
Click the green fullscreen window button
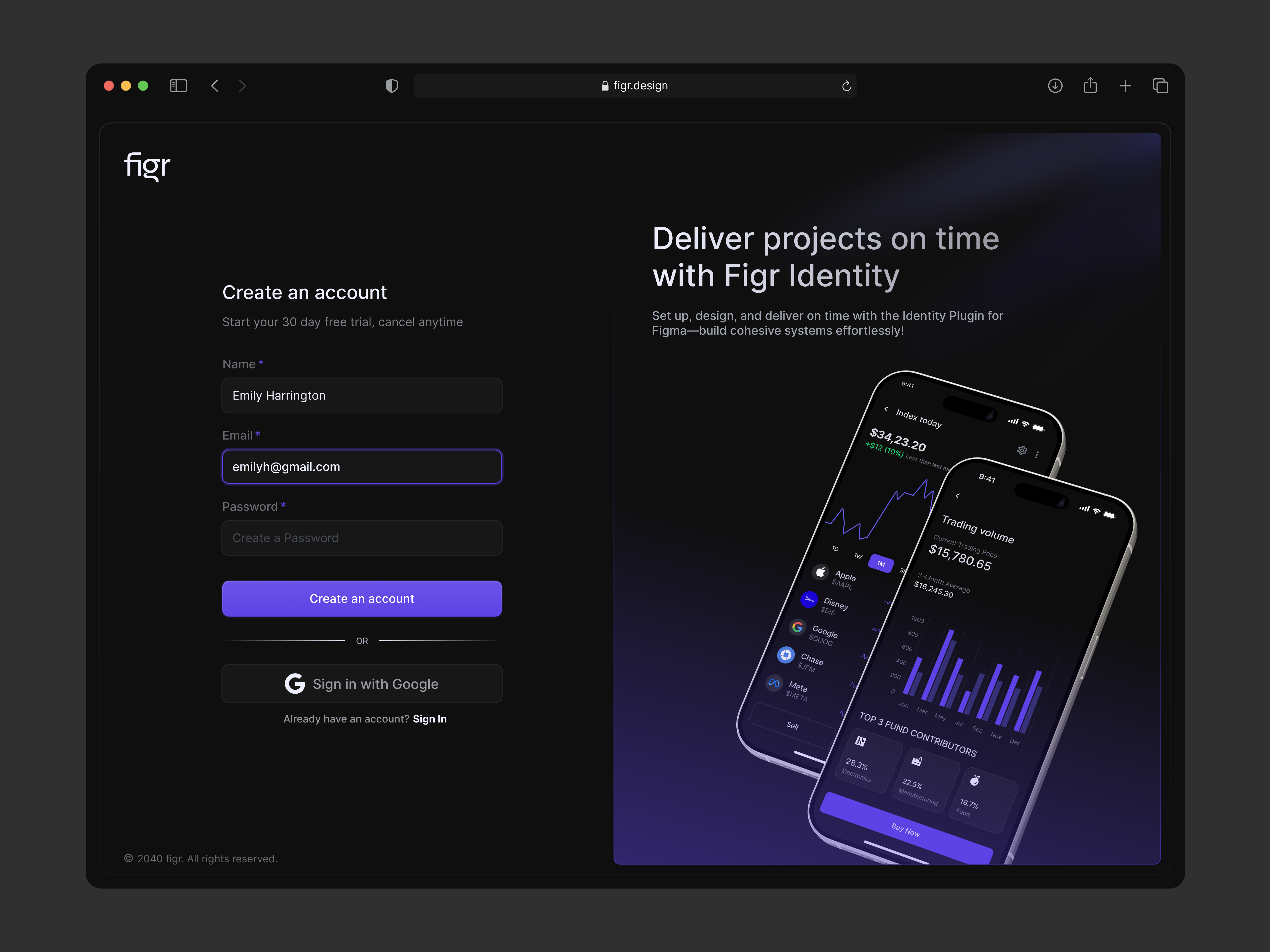[x=143, y=85]
